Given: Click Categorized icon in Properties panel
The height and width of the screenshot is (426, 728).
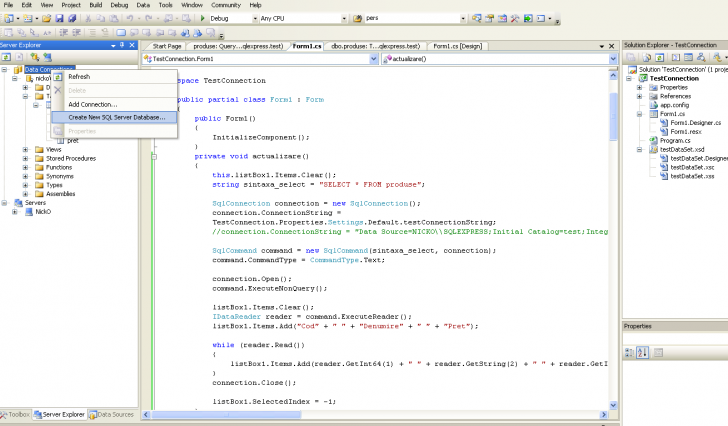Looking at the screenshot, I should coord(629,351).
